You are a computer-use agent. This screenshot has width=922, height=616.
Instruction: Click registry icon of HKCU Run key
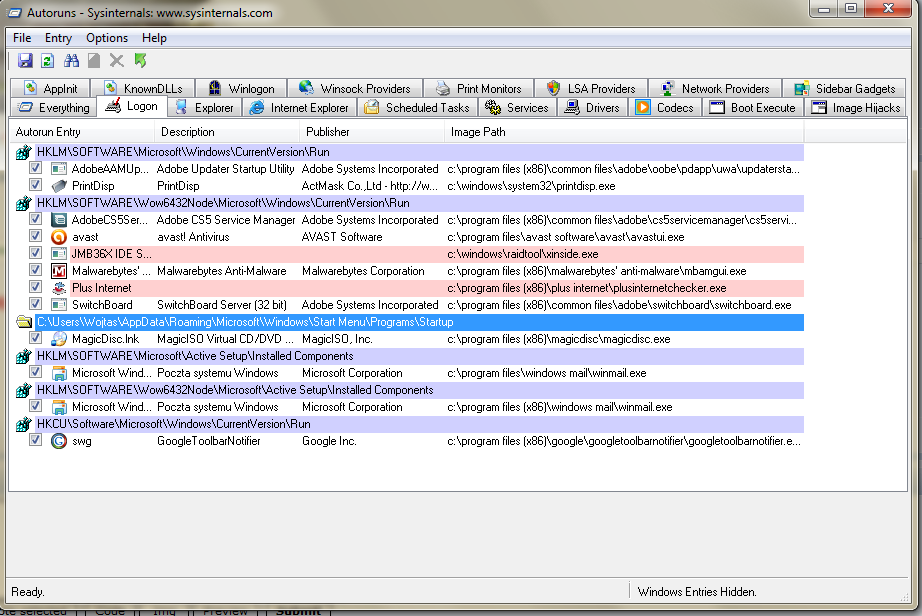click(24, 424)
